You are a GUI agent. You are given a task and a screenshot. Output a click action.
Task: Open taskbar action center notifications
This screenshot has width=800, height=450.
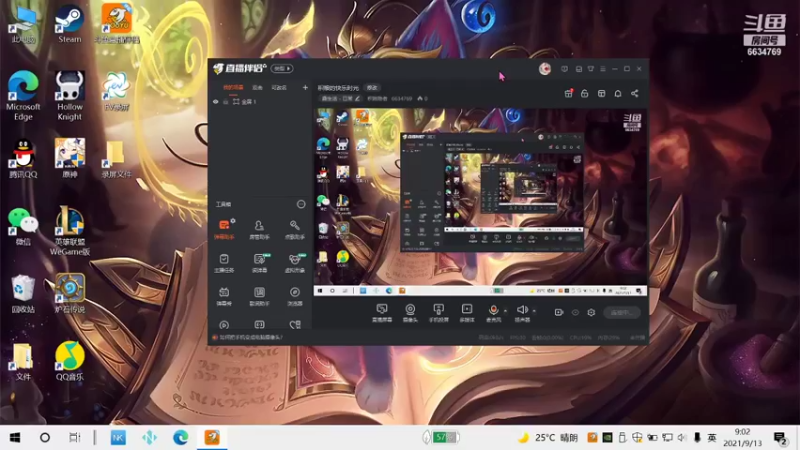click(x=779, y=437)
